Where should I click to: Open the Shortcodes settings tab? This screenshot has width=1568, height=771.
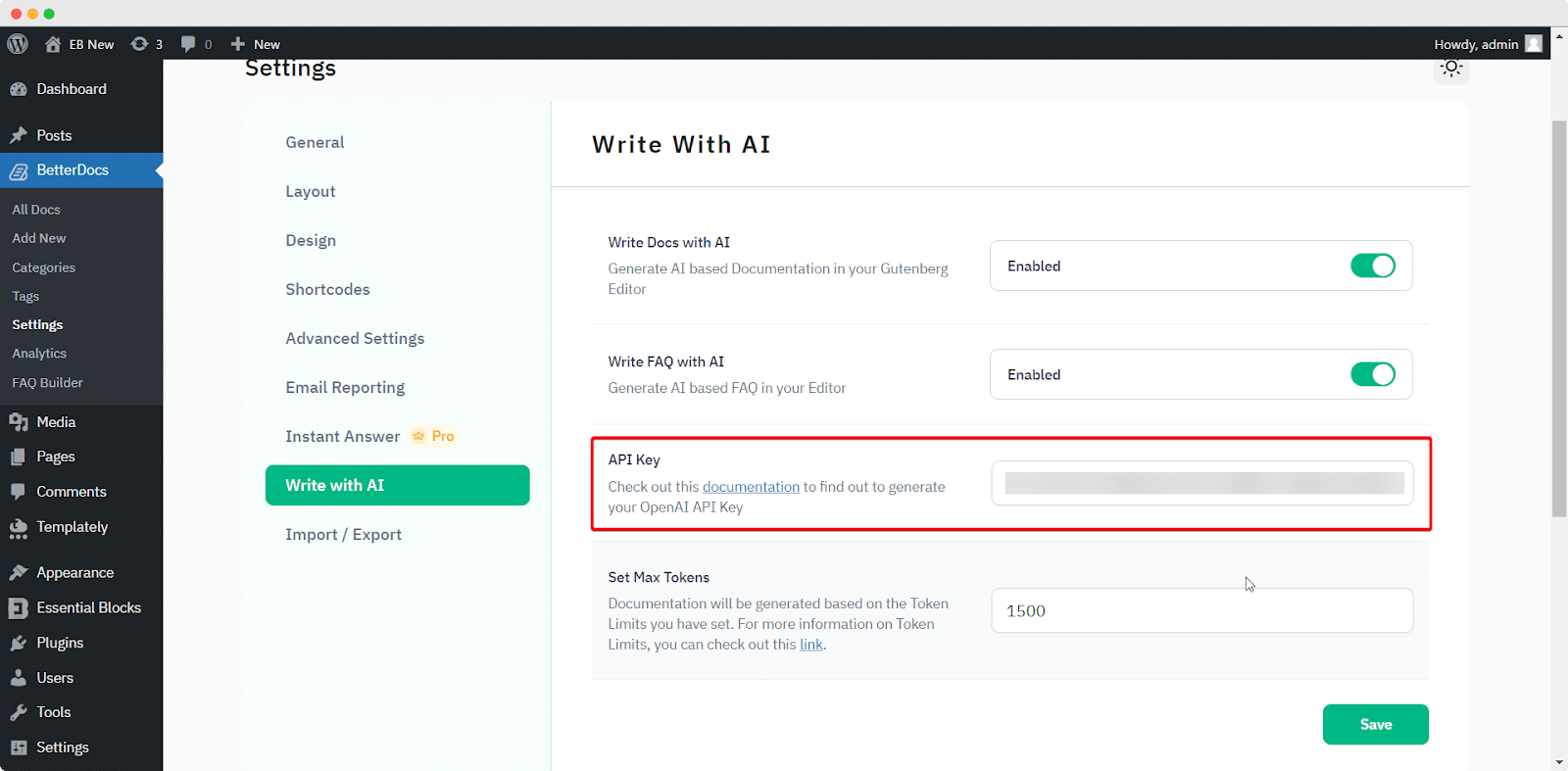(x=327, y=289)
